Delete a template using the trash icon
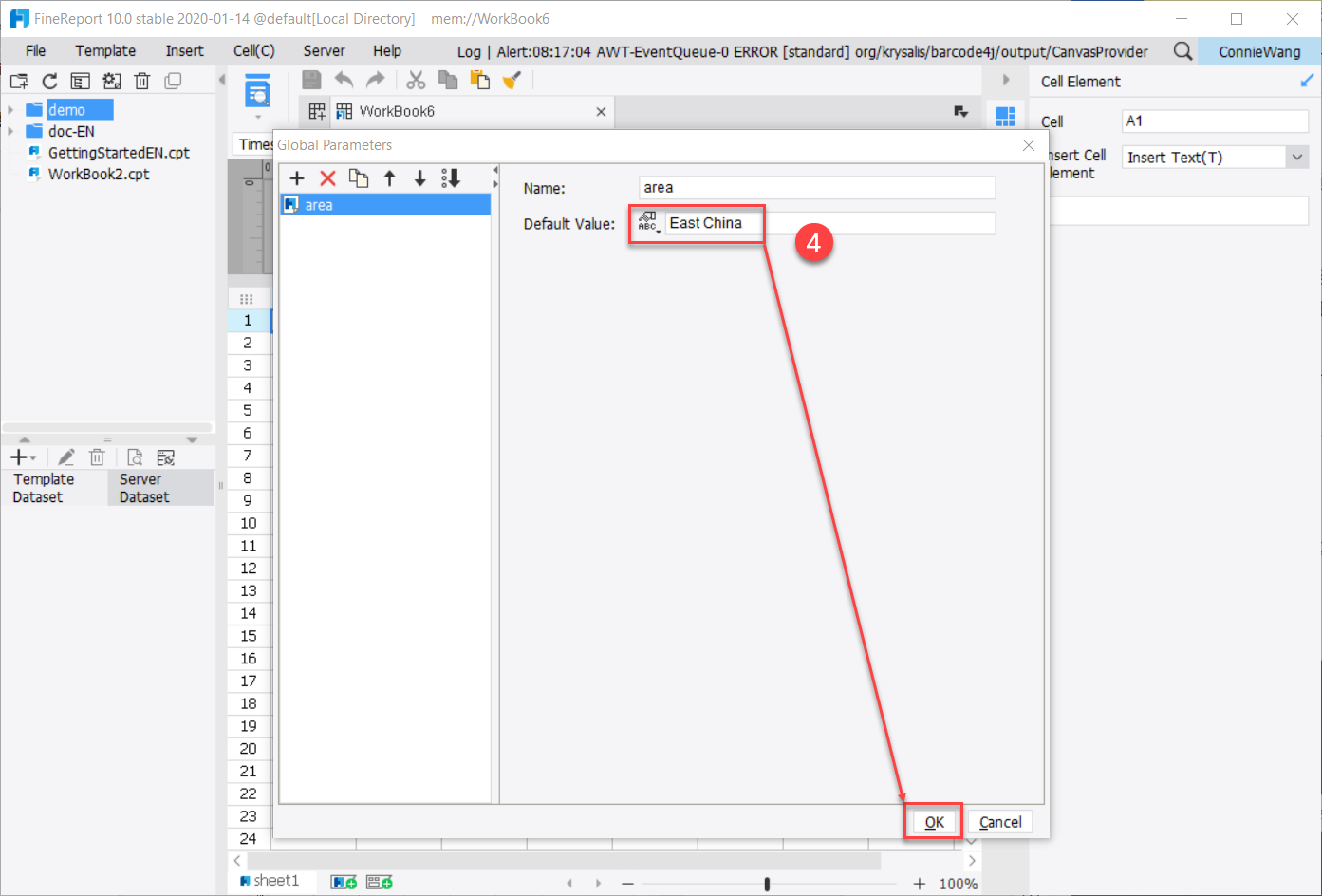Viewport: 1322px width, 896px height. tap(141, 81)
